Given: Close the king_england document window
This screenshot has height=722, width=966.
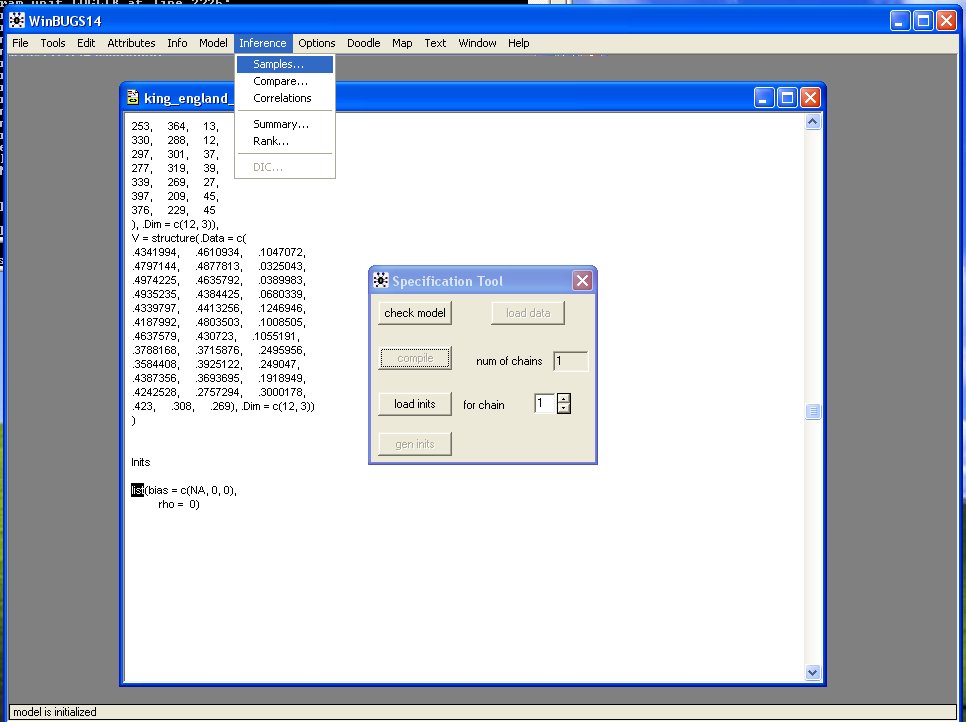Looking at the screenshot, I should pos(810,97).
